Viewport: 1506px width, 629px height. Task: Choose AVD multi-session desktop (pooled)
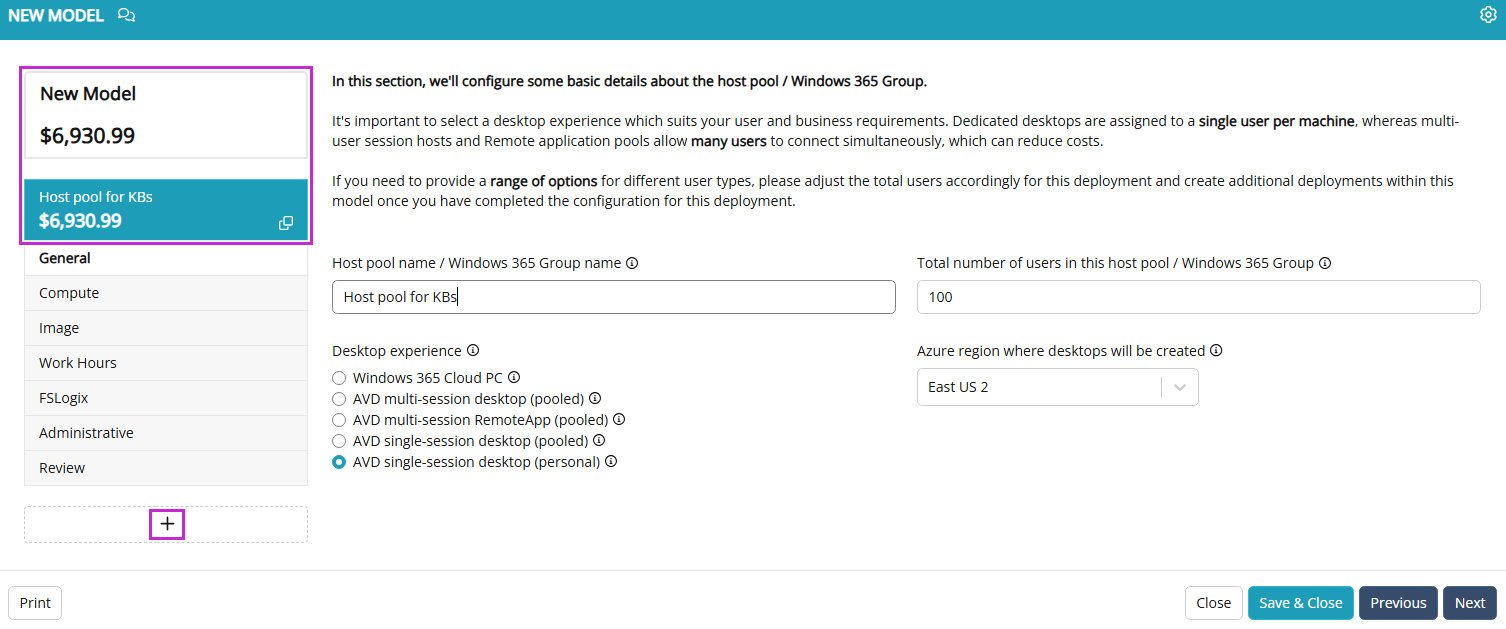coord(339,399)
